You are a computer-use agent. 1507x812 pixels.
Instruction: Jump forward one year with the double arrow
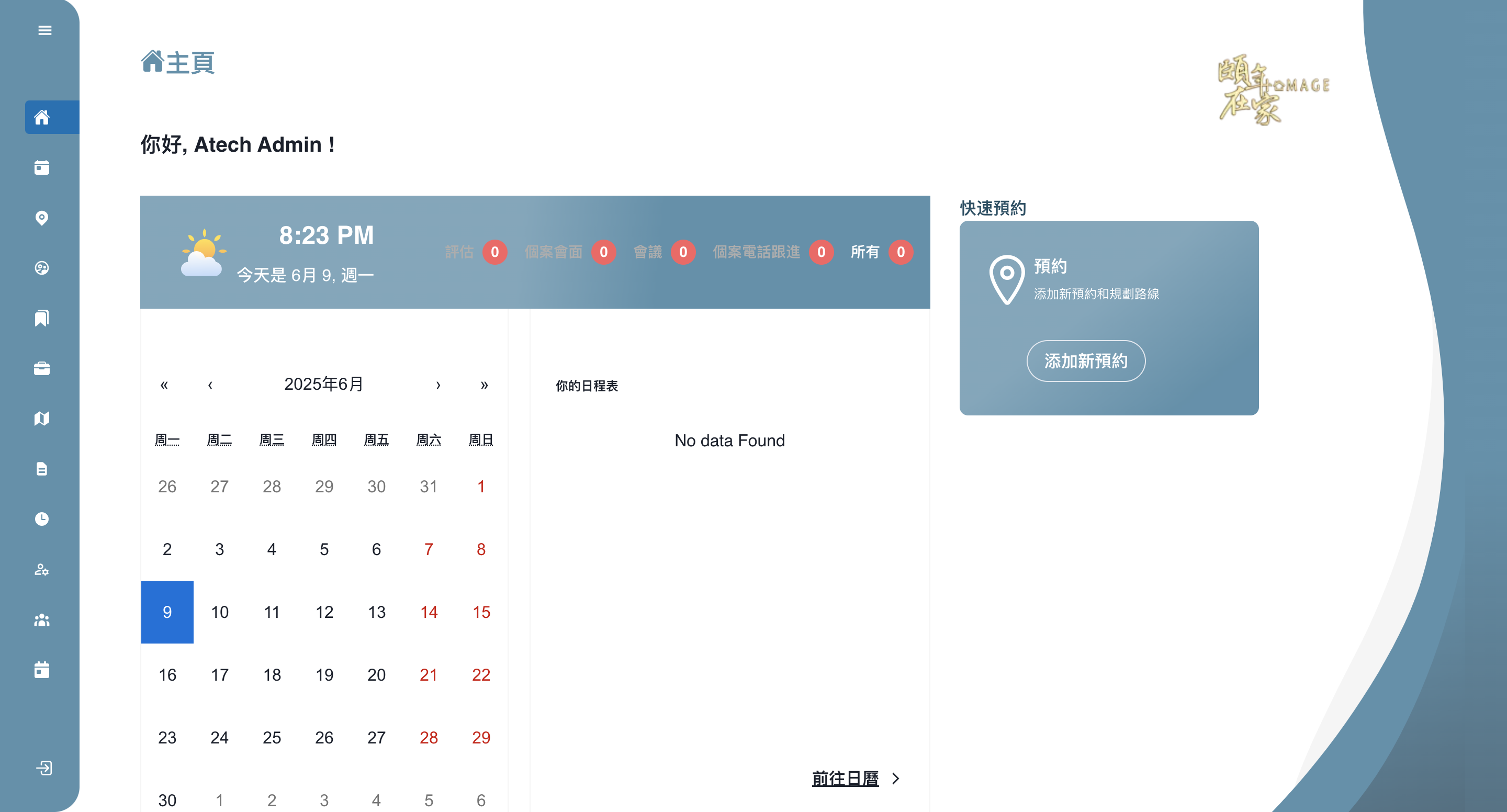pos(484,385)
